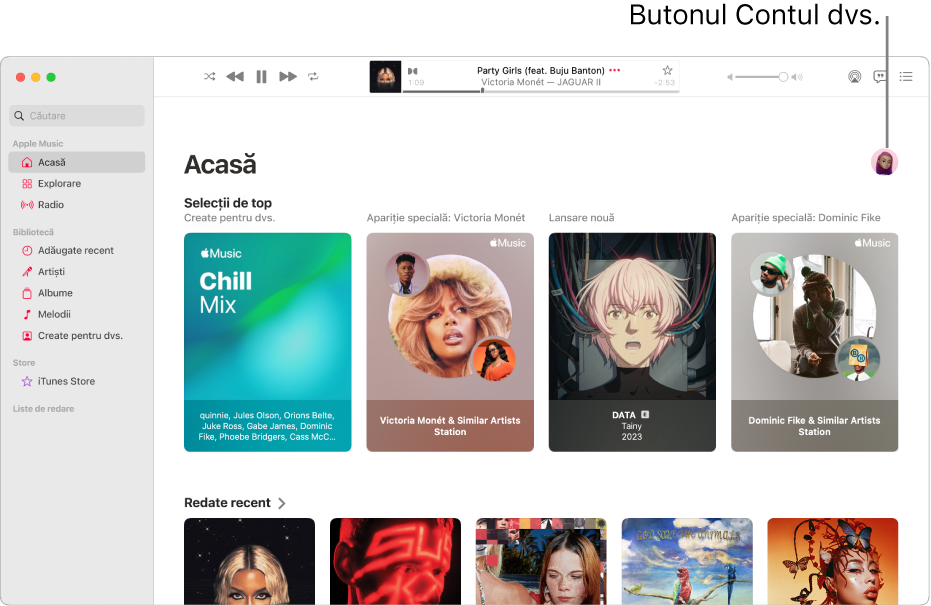Viewport: 931px width, 606px height.
Task: Open the Playing Next queue list
Action: pos(906,77)
